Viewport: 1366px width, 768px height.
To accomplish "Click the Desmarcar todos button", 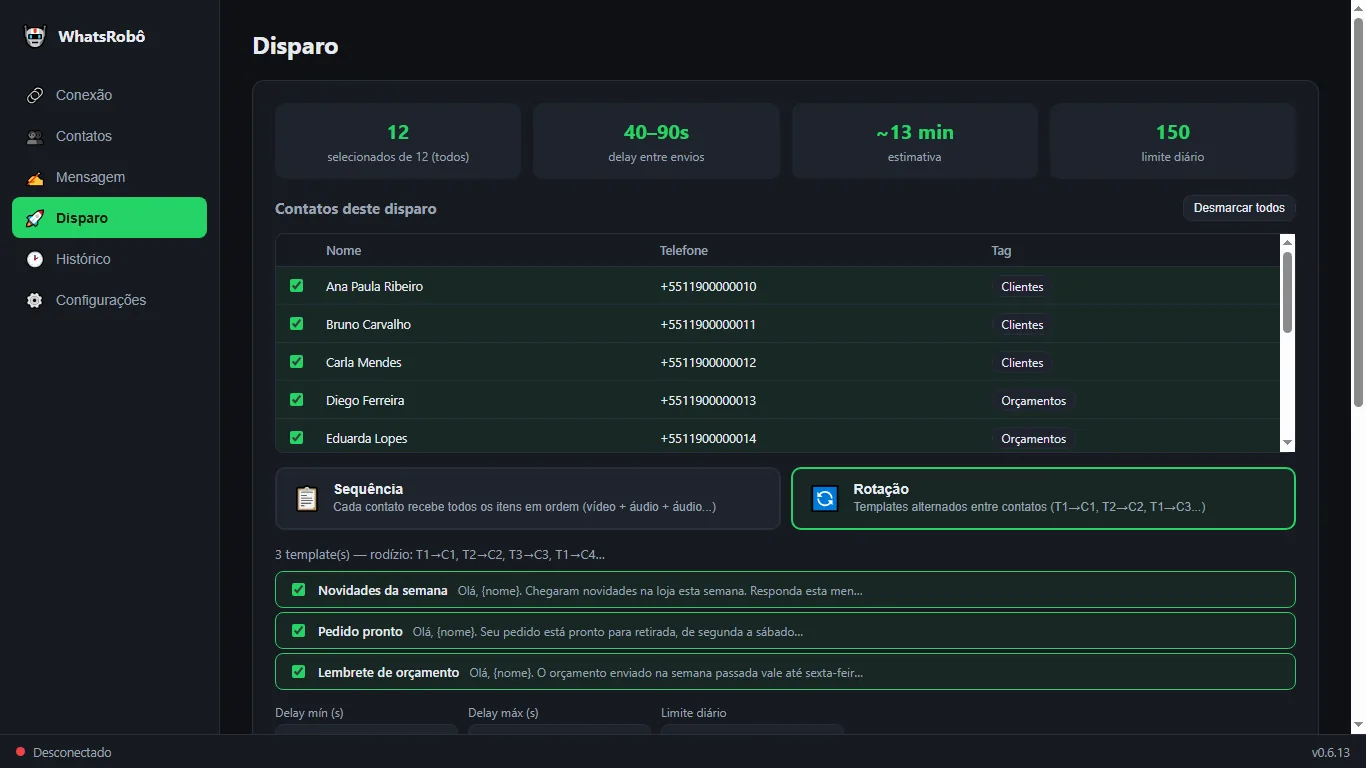I will coord(1239,208).
